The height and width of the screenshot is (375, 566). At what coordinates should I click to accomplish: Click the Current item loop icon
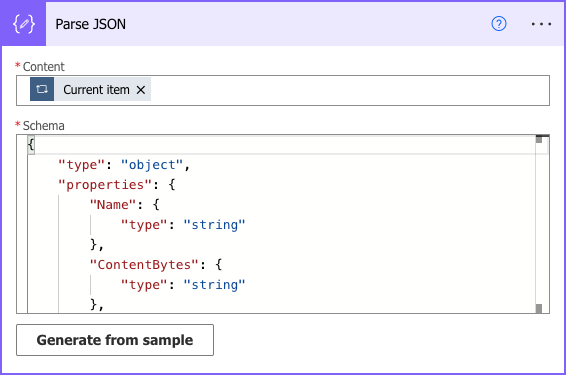[x=42, y=89]
